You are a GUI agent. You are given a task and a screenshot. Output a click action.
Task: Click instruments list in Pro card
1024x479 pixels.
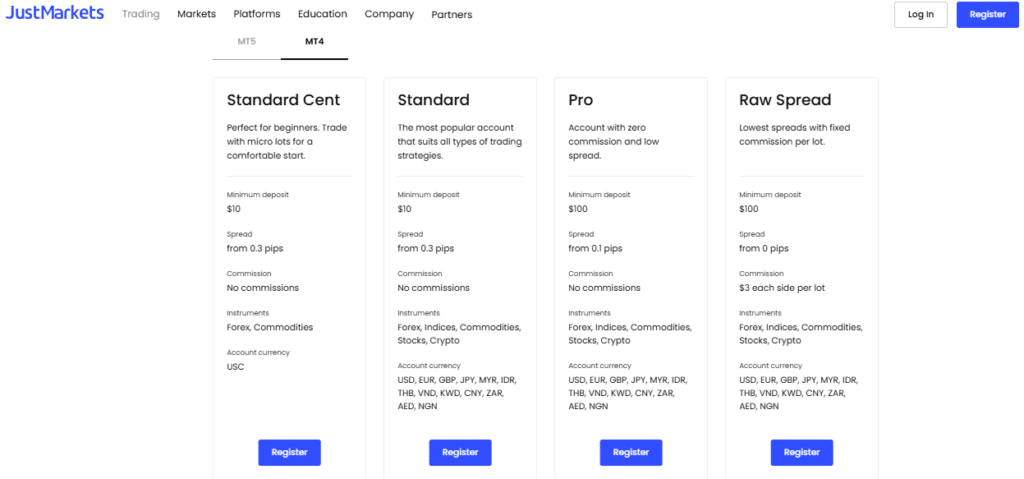tap(630, 334)
